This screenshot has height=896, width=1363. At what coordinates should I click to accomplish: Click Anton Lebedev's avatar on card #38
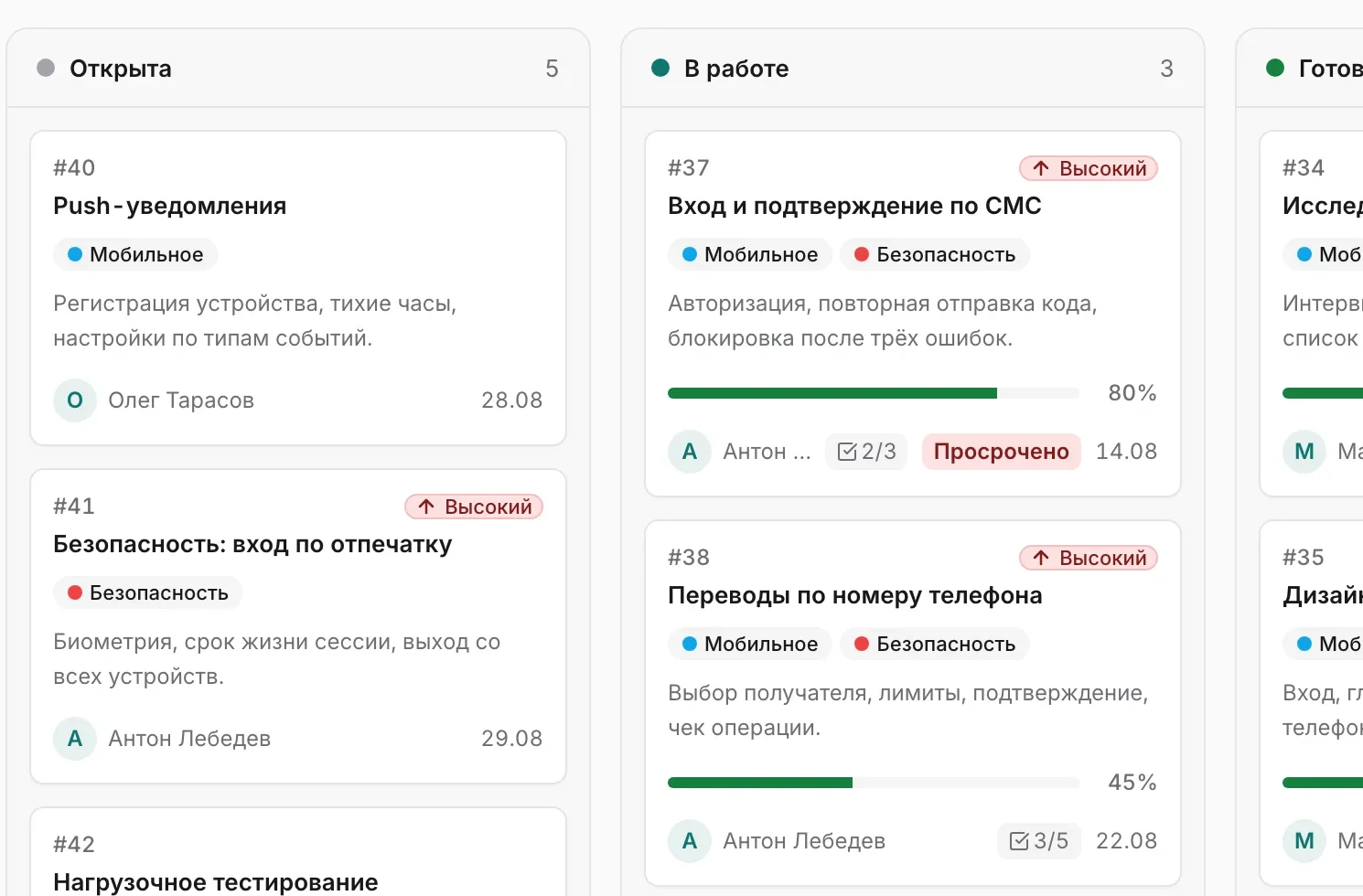pyautogui.click(x=690, y=841)
